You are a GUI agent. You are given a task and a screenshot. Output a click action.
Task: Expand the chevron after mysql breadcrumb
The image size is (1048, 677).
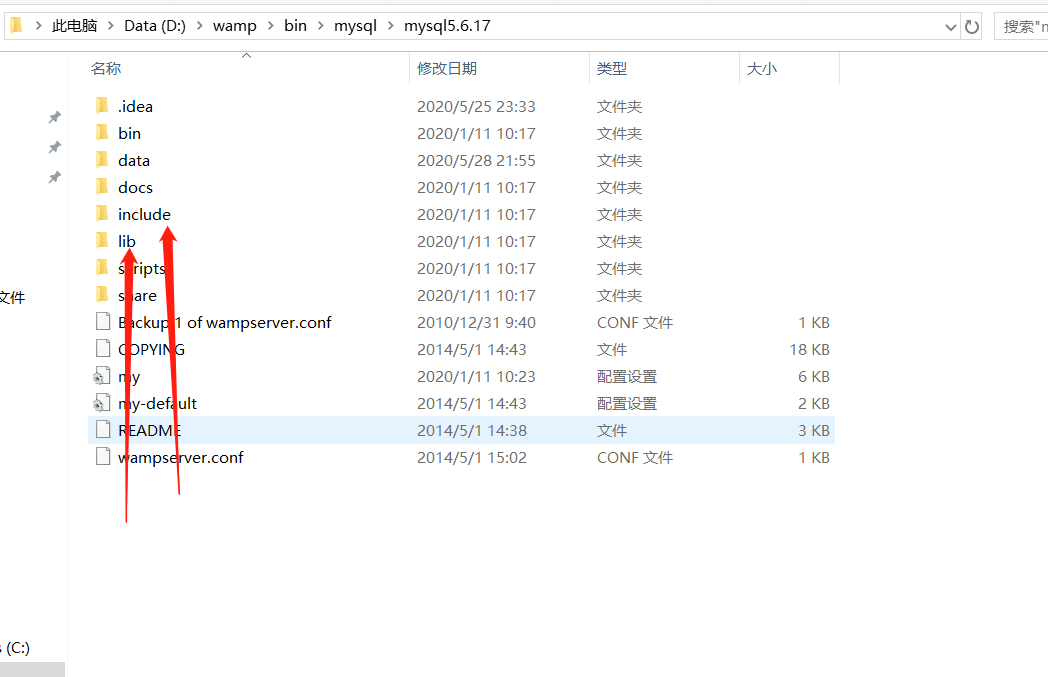tap(393, 26)
